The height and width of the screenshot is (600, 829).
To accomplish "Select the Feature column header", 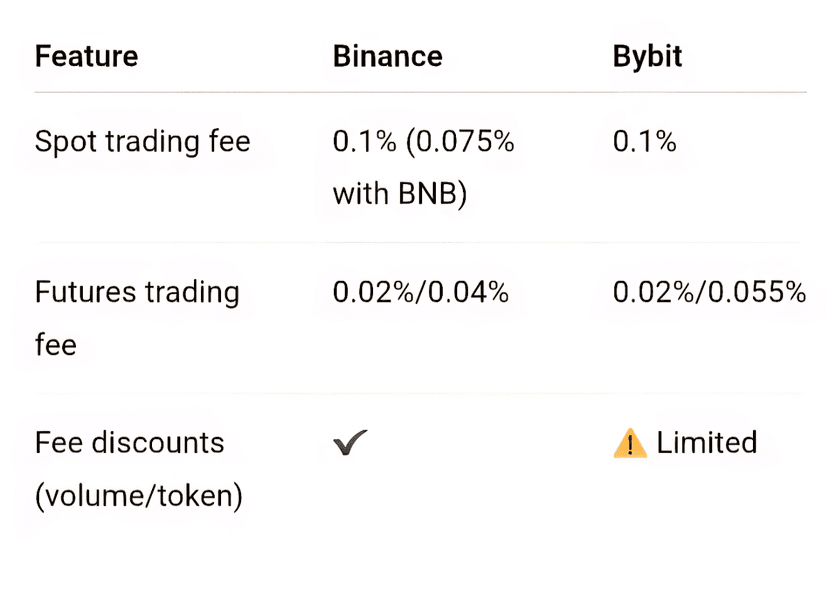I will pyautogui.click(x=86, y=56).
